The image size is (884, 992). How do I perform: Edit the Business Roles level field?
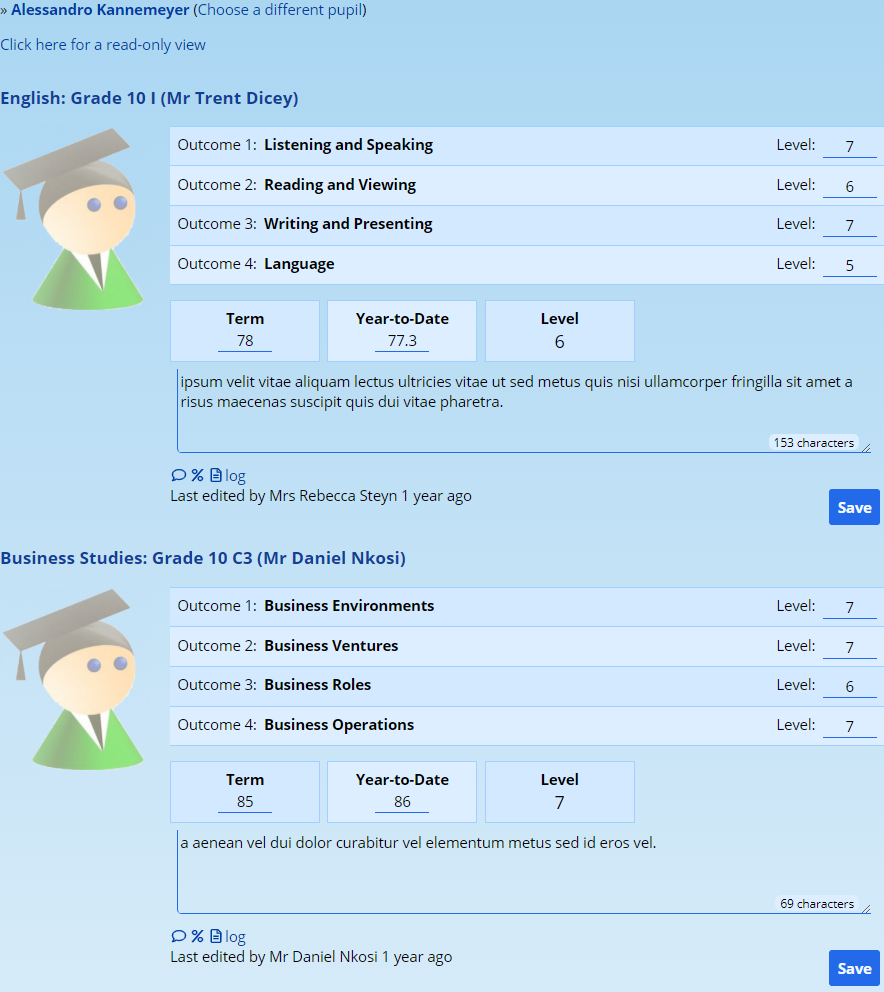(849, 686)
